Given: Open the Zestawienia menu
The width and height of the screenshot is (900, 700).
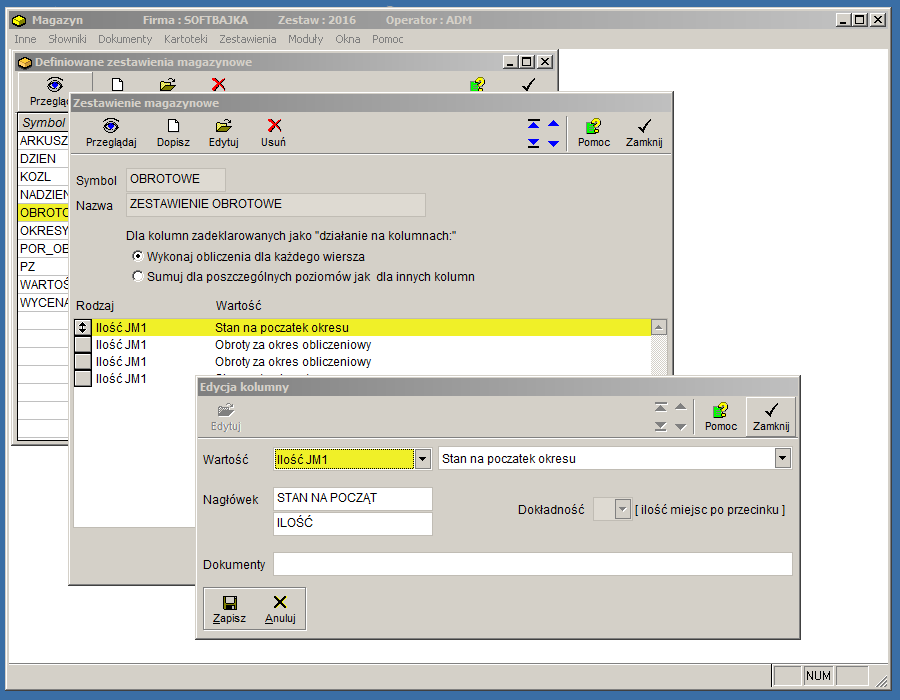Looking at the screenshot, I should (247, 39).
